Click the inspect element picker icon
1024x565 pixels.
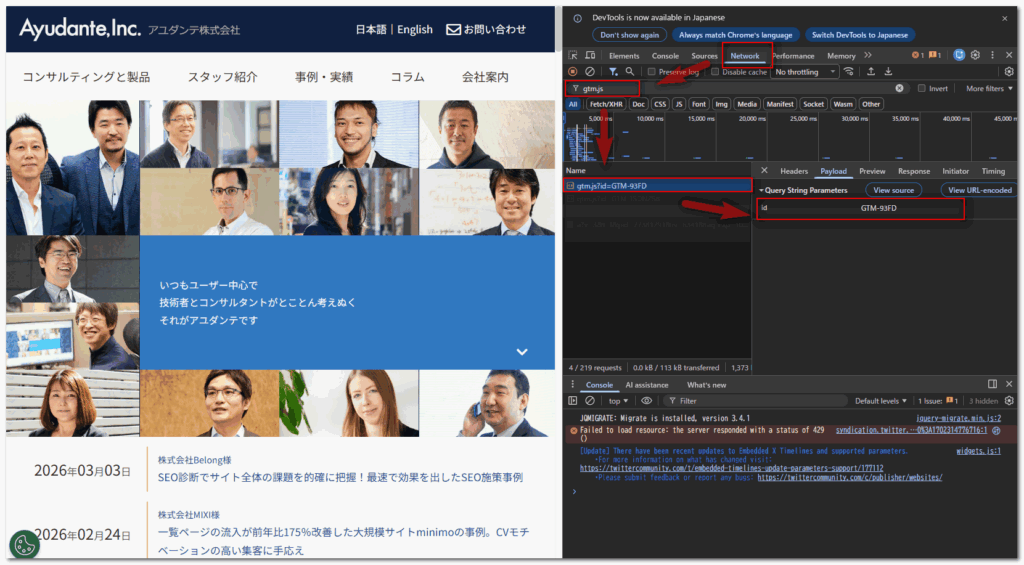[573, 56]
